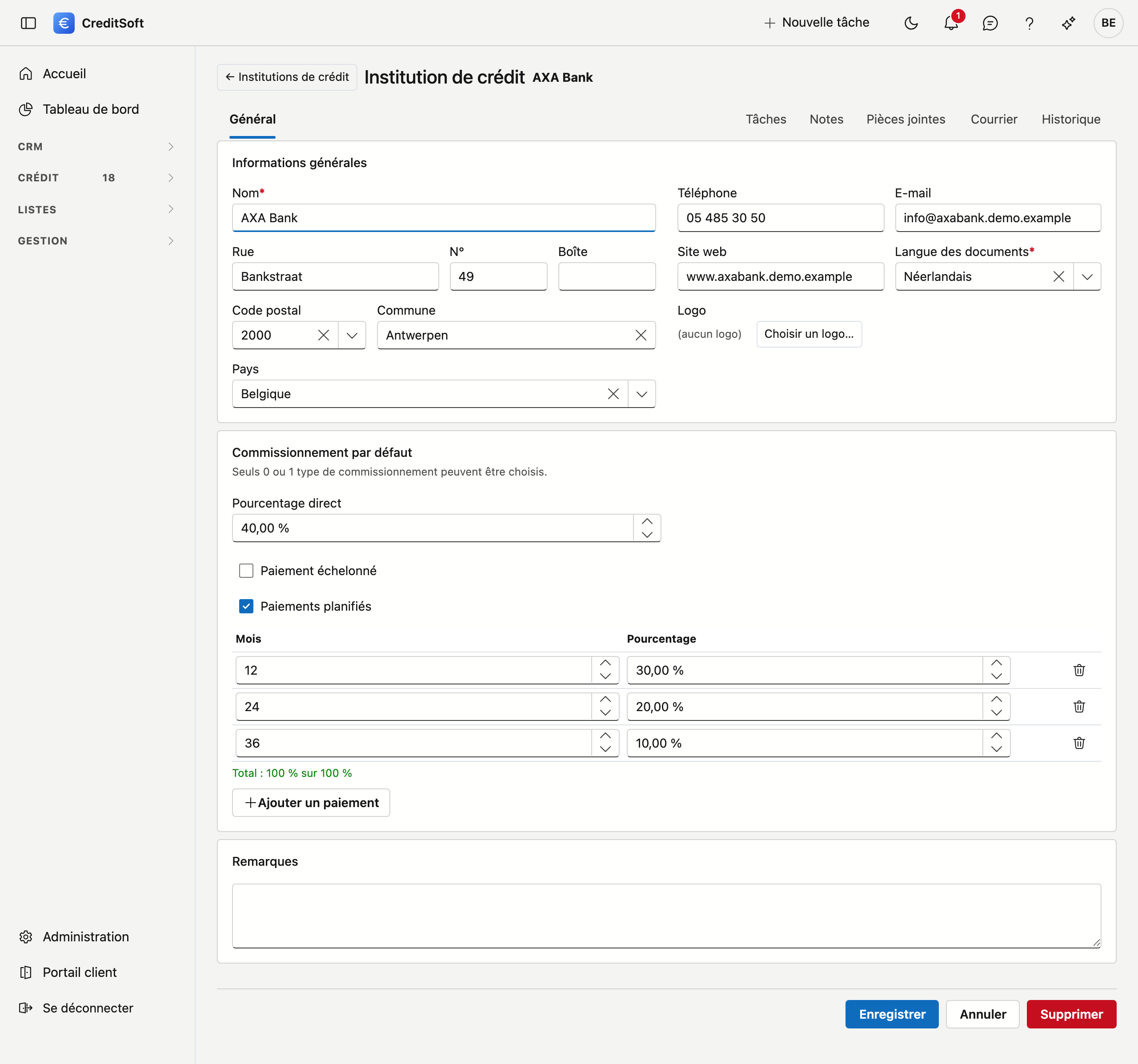
Task: Click Choisir un logo button
Action: pyautogui.click(x=809, y=334)
